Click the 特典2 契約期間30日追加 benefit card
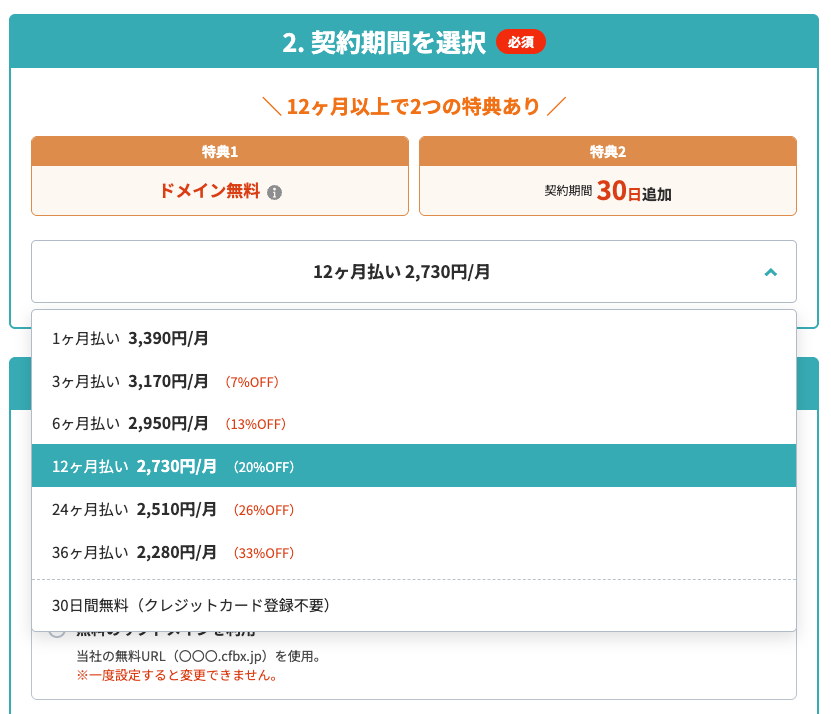Screen dimensions: 831x714 (608, 176)
